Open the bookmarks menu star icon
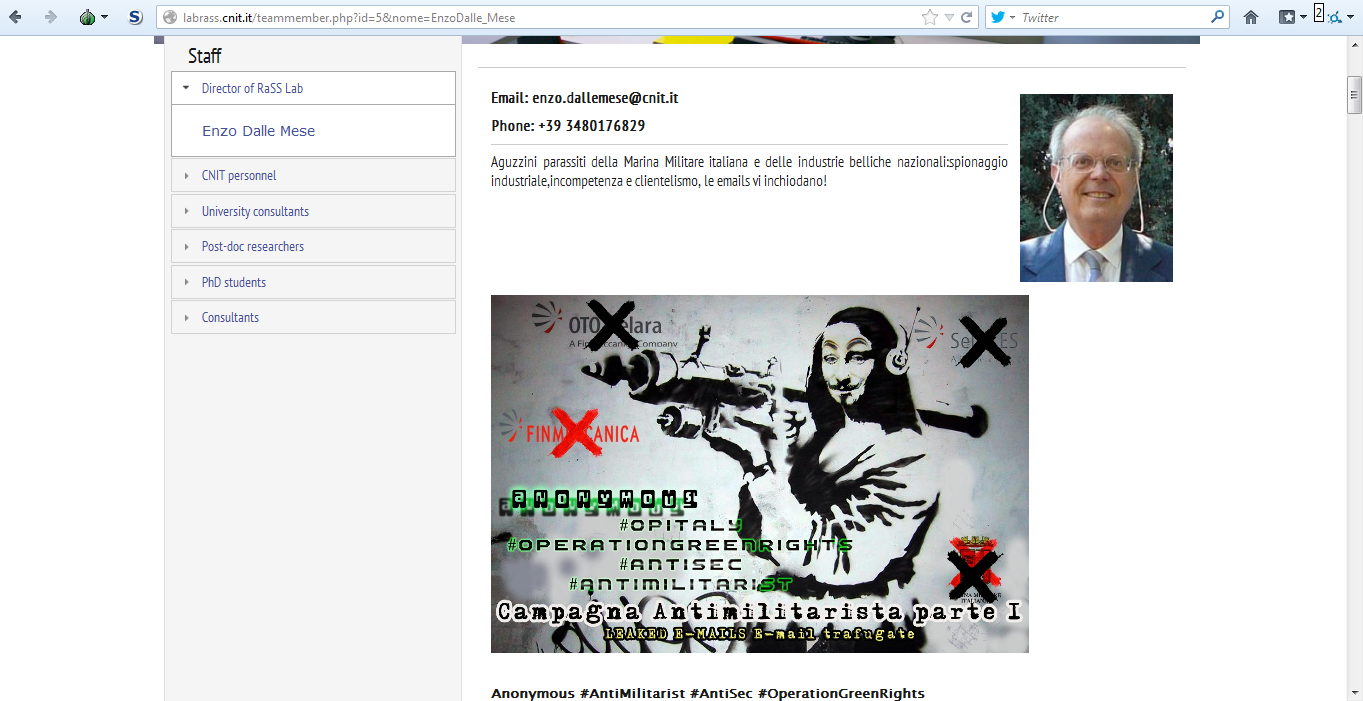This screenshot has height=701, width=1363. (x=1288, y=17)
